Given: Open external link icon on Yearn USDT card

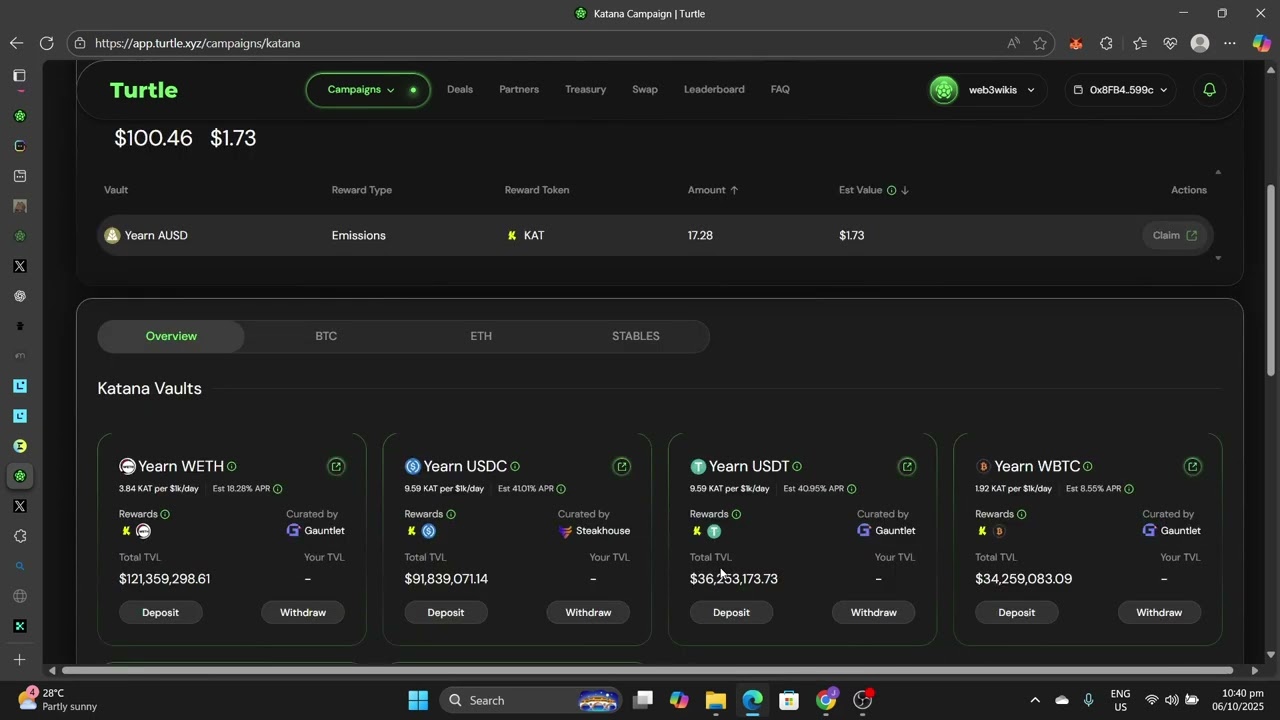Looking at the screenshot, I should (x=907, y=466).
